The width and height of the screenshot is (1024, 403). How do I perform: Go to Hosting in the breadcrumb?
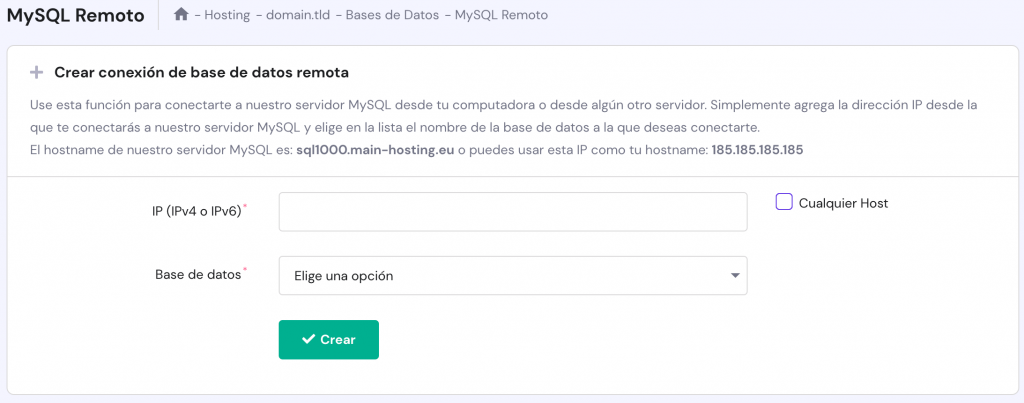[227, 15]
